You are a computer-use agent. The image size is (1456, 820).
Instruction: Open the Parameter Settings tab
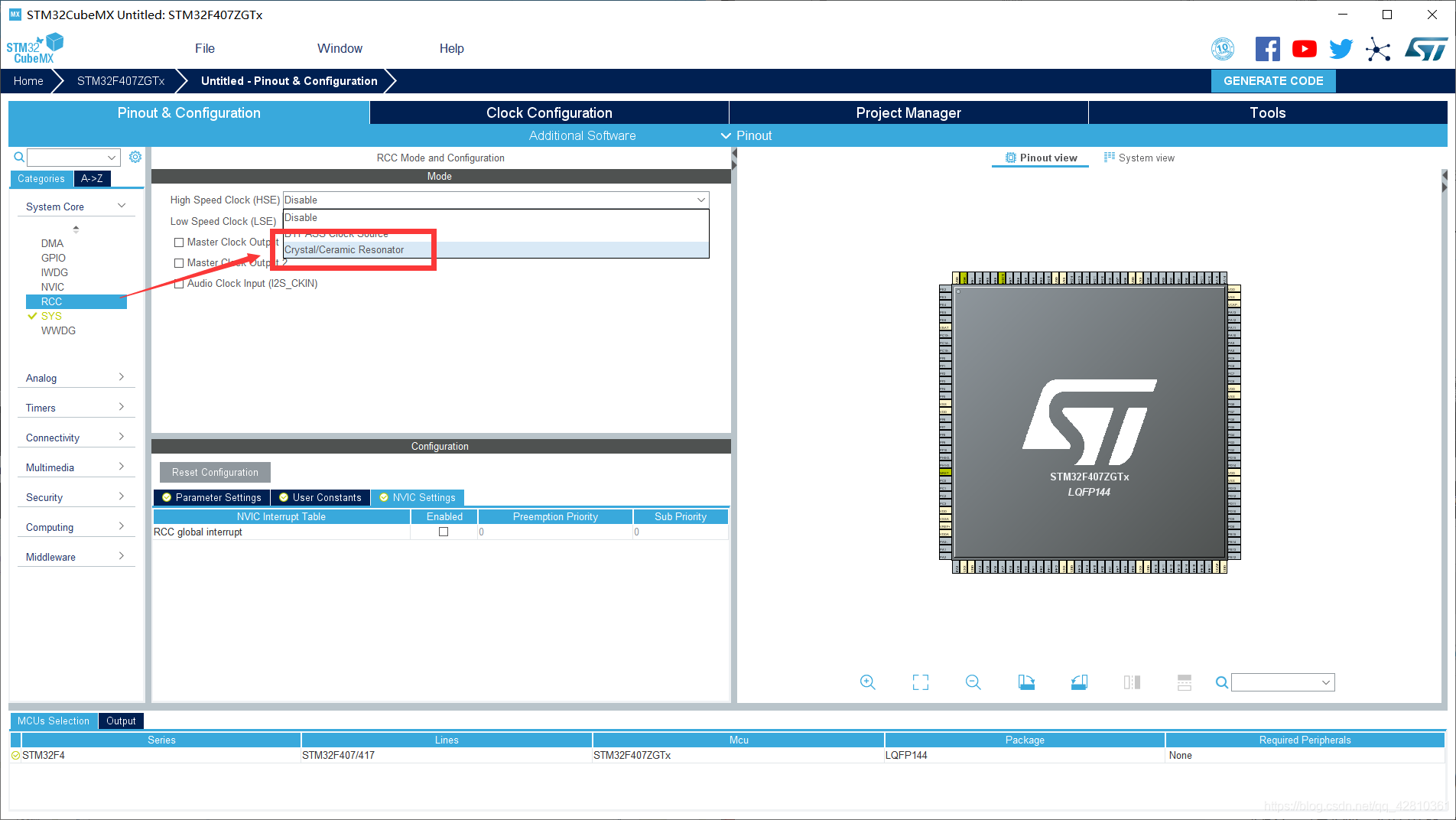212,497
